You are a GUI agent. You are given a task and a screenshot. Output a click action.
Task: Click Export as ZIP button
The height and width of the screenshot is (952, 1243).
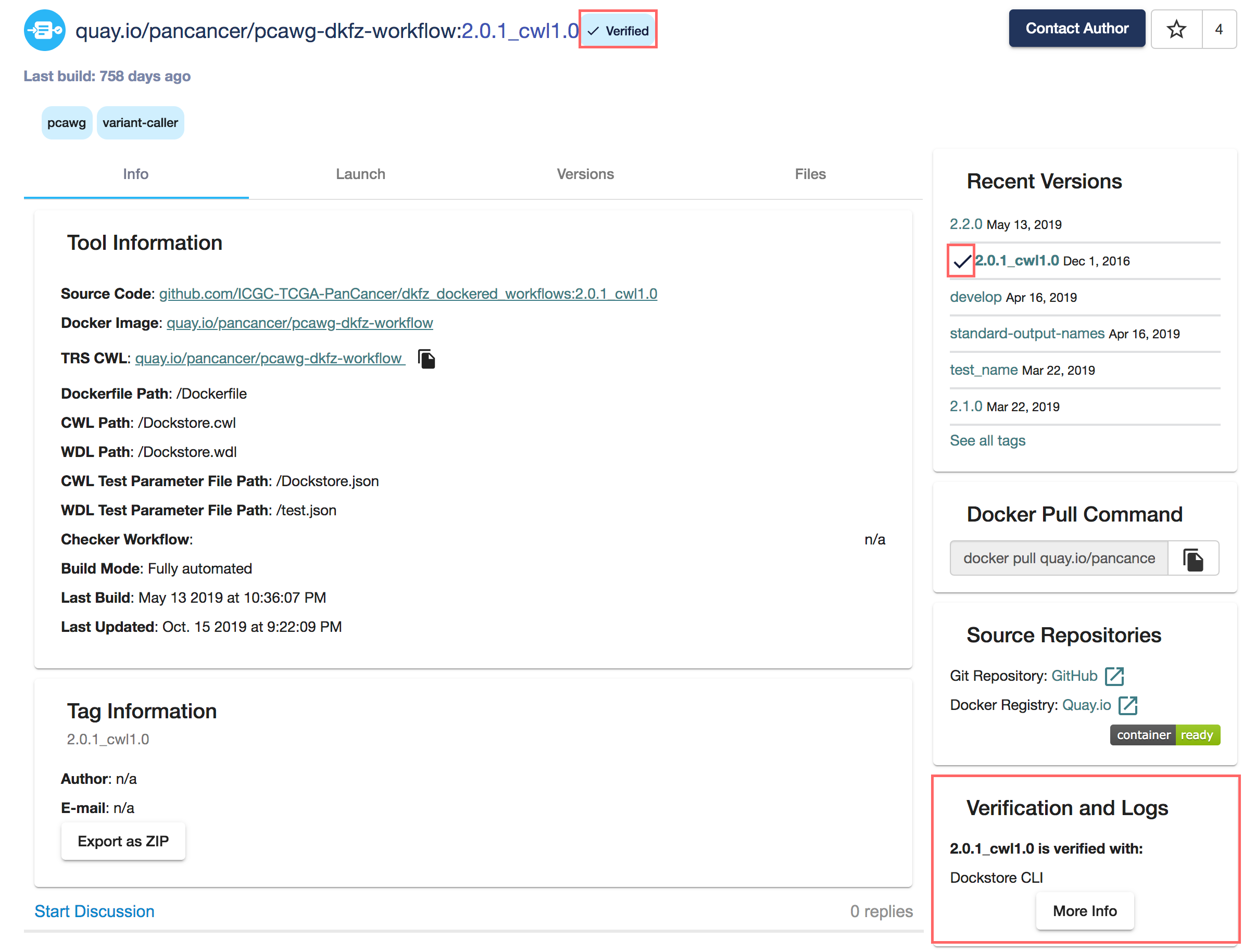tap(123, 841)
